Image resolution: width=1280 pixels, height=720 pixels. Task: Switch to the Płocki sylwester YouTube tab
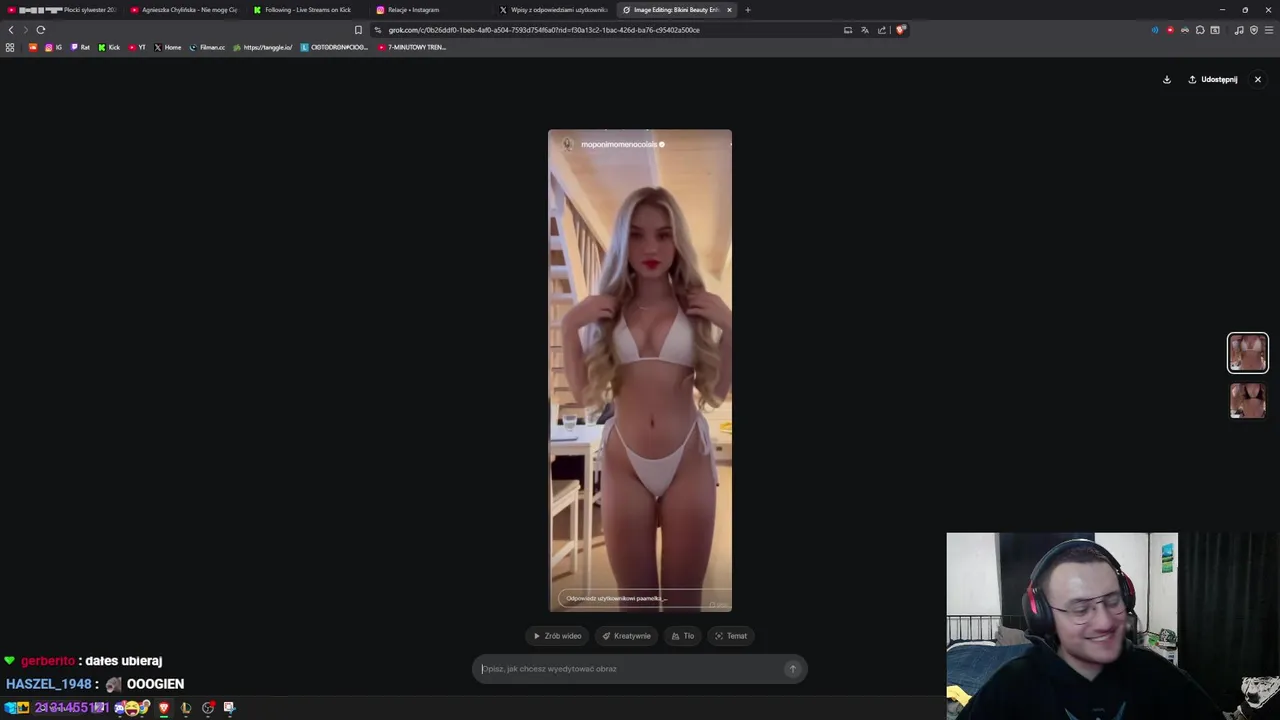click(x=62, y=10)
